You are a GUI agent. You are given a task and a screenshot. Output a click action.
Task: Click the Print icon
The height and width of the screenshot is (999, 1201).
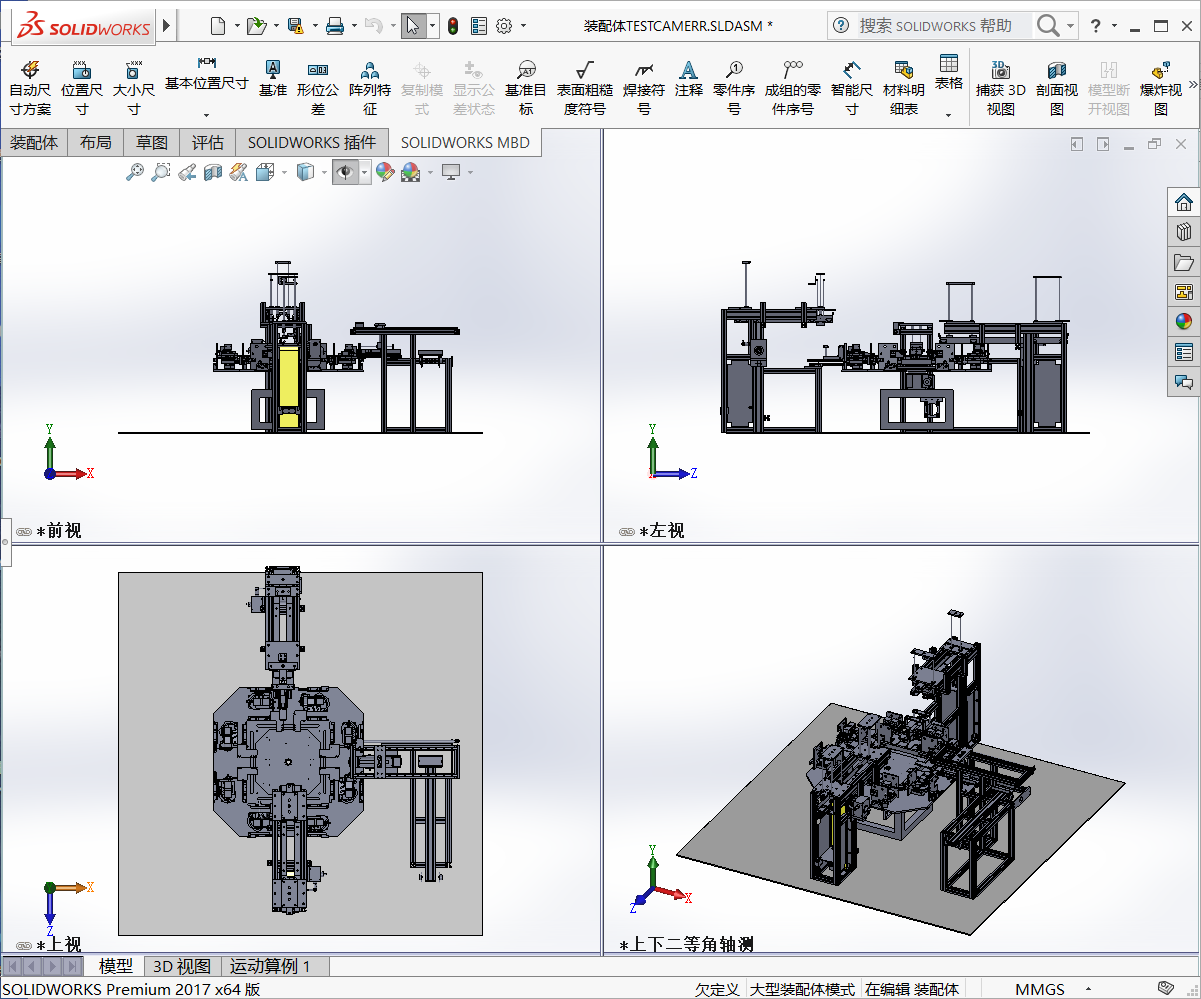[335, 26]
